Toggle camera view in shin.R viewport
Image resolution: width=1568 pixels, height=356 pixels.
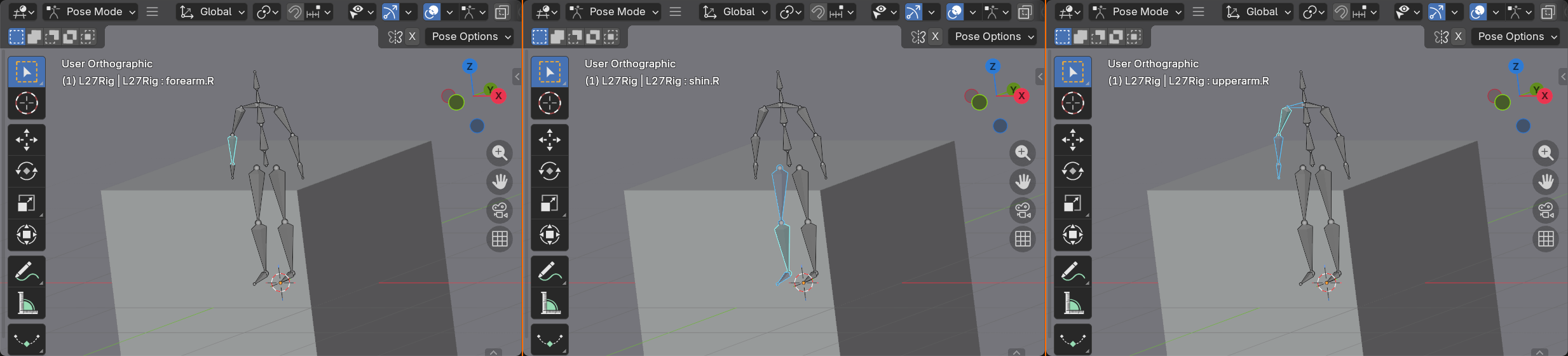(x=1023, y=210)
